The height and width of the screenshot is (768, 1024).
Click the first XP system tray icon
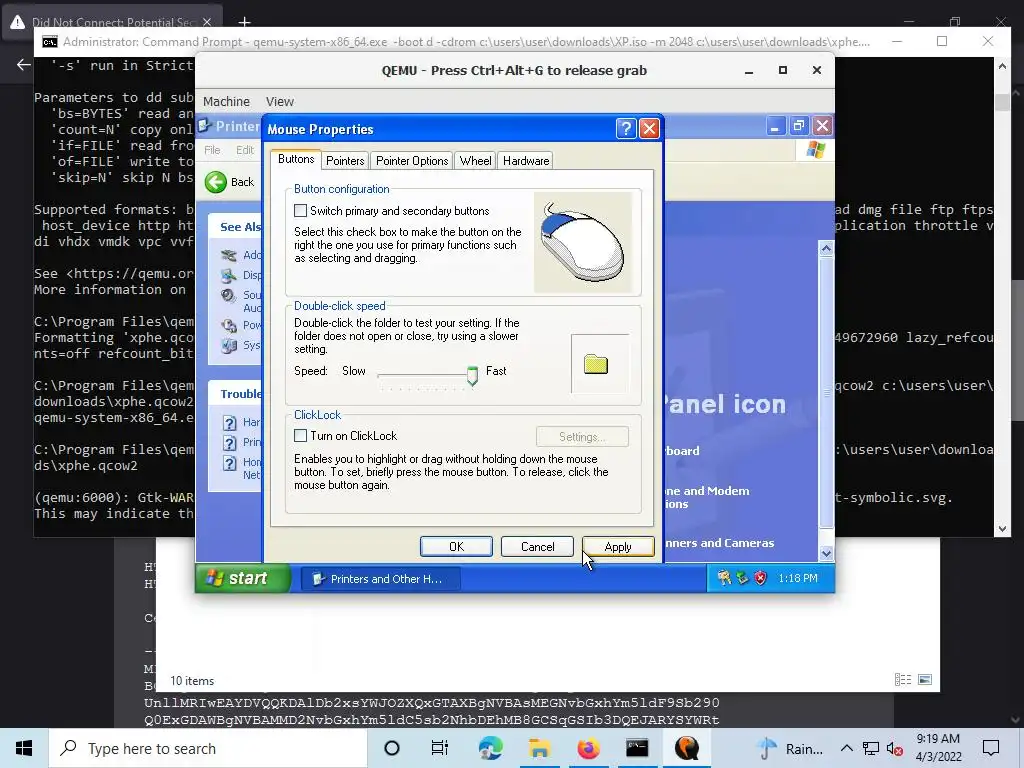(x=724, y=577)
